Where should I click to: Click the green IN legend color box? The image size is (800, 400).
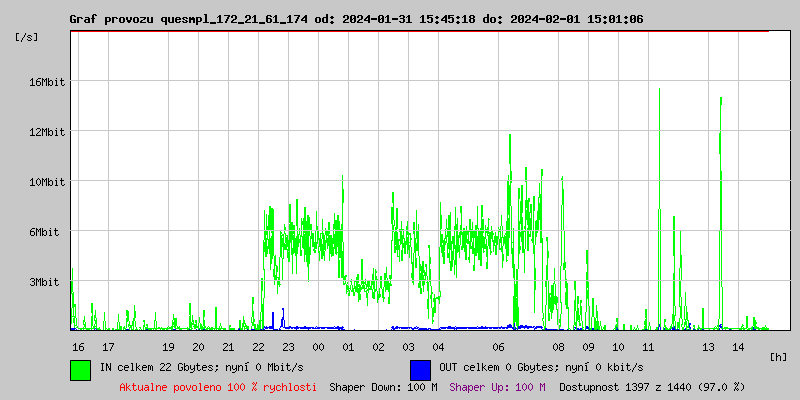(80, 369)
